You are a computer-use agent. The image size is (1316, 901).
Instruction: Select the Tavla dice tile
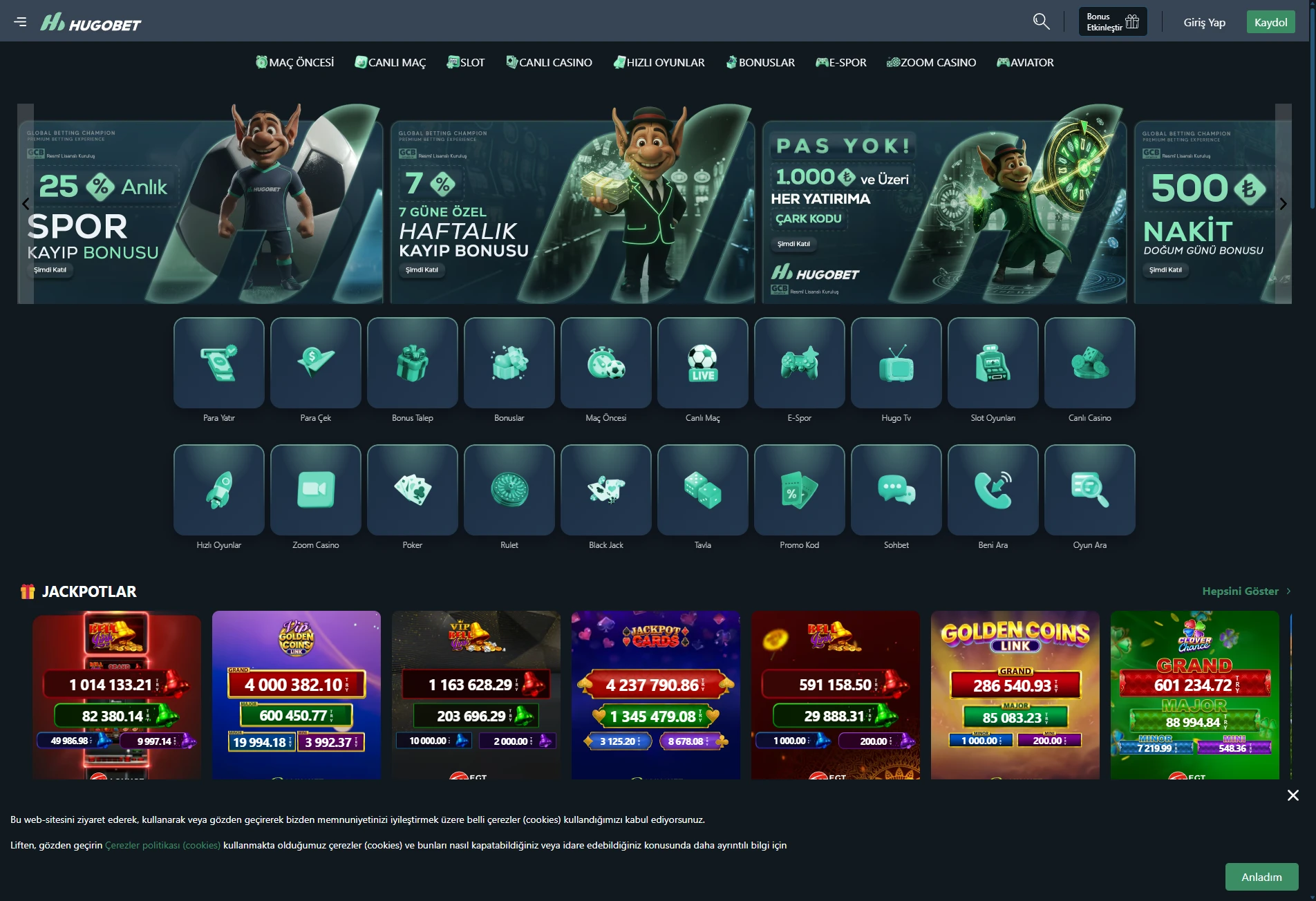coord(703,490)
